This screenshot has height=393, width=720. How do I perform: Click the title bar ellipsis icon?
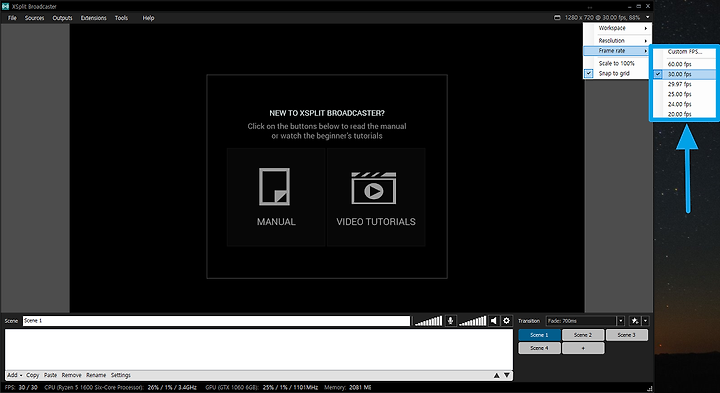(x=590, y=7)
